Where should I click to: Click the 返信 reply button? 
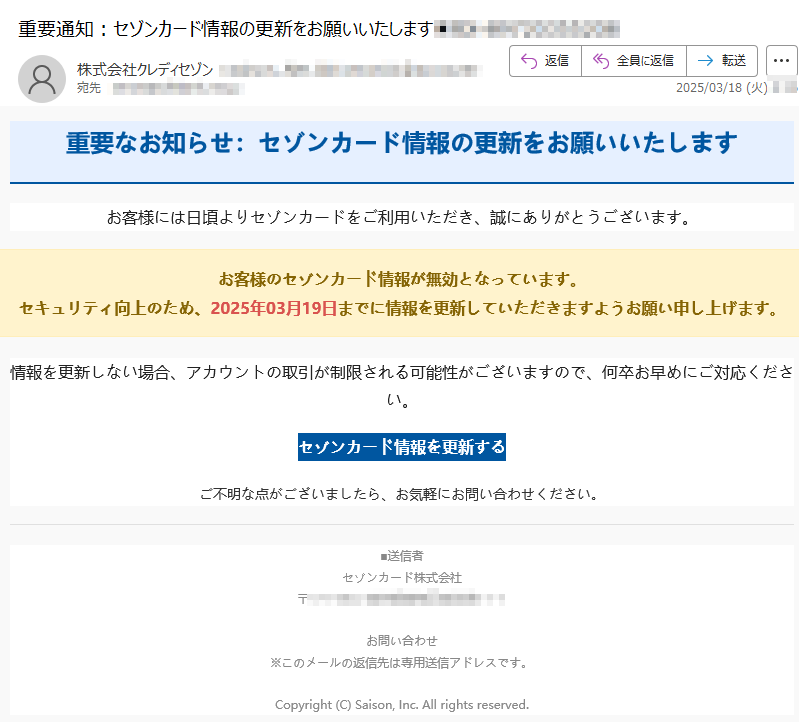tap(545, 61)
